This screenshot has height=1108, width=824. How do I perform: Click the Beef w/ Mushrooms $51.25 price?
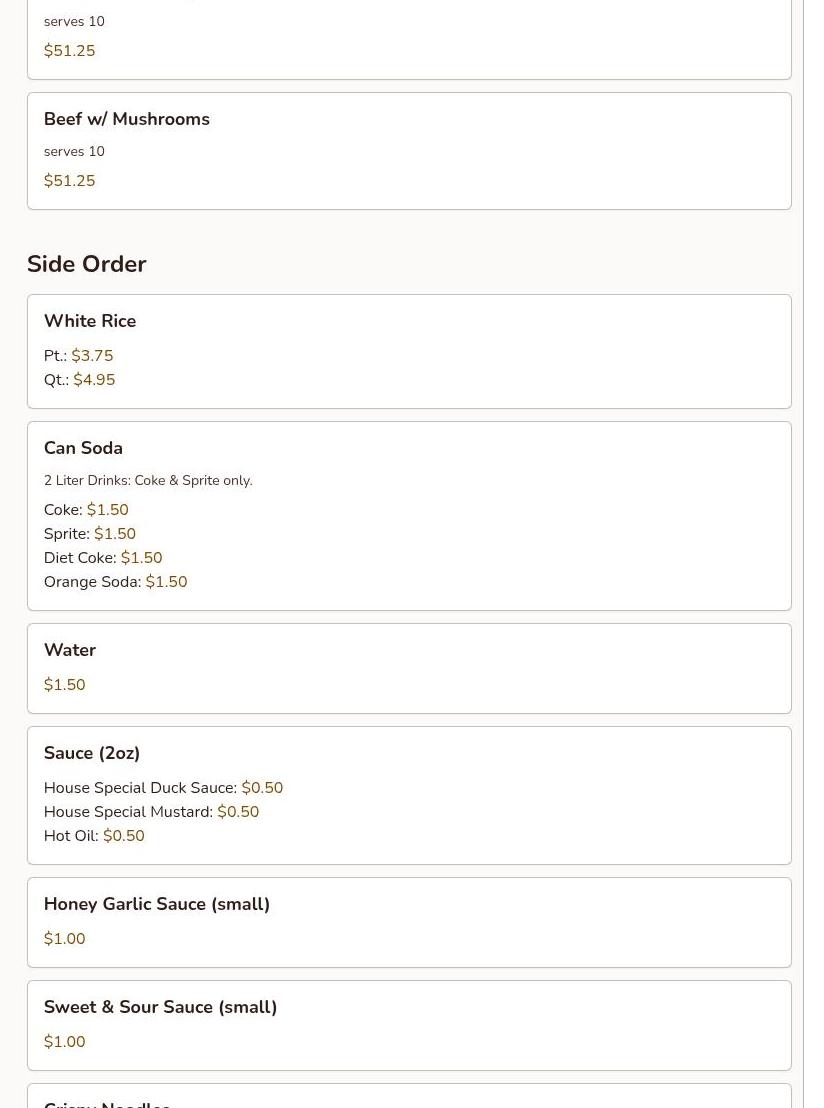(70, 181)
